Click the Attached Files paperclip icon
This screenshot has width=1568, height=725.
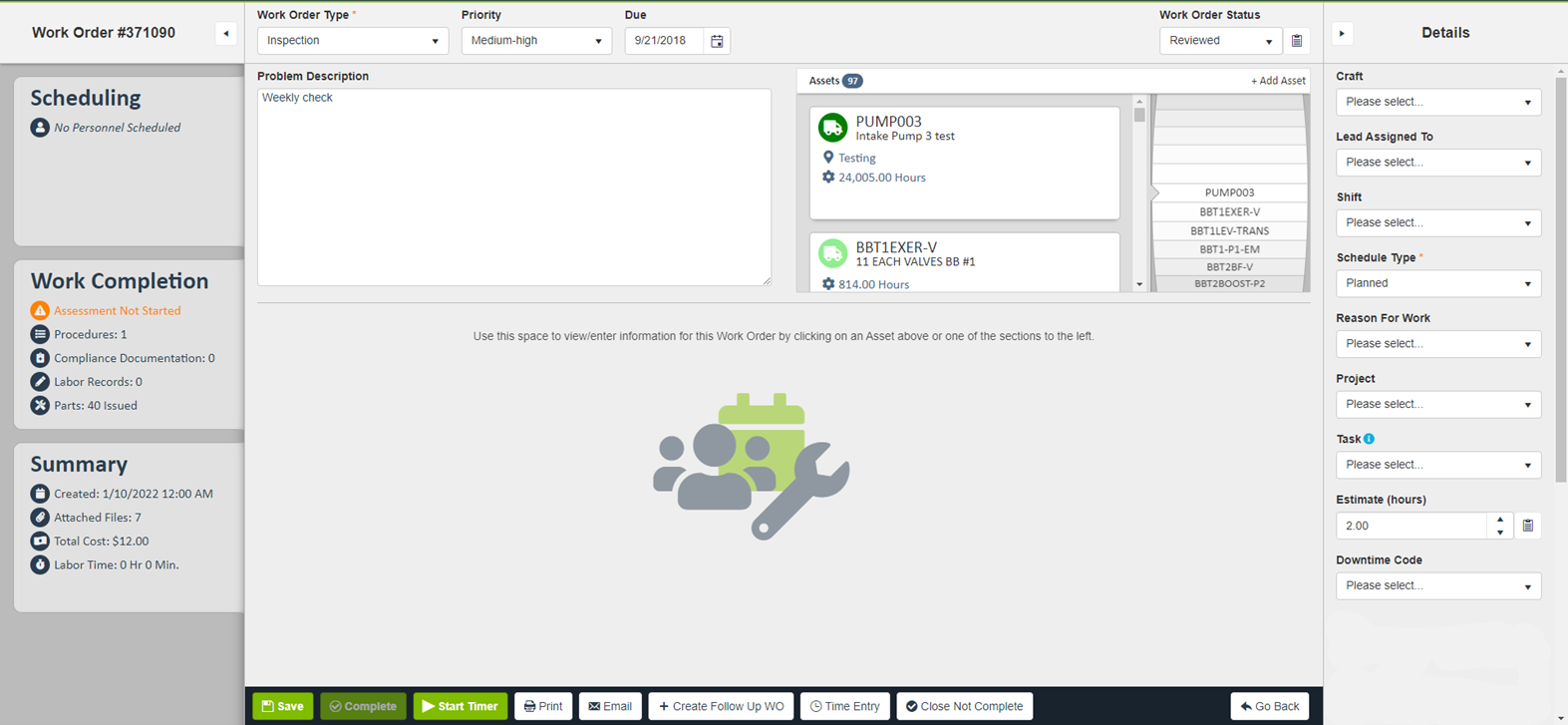[40, 518]
